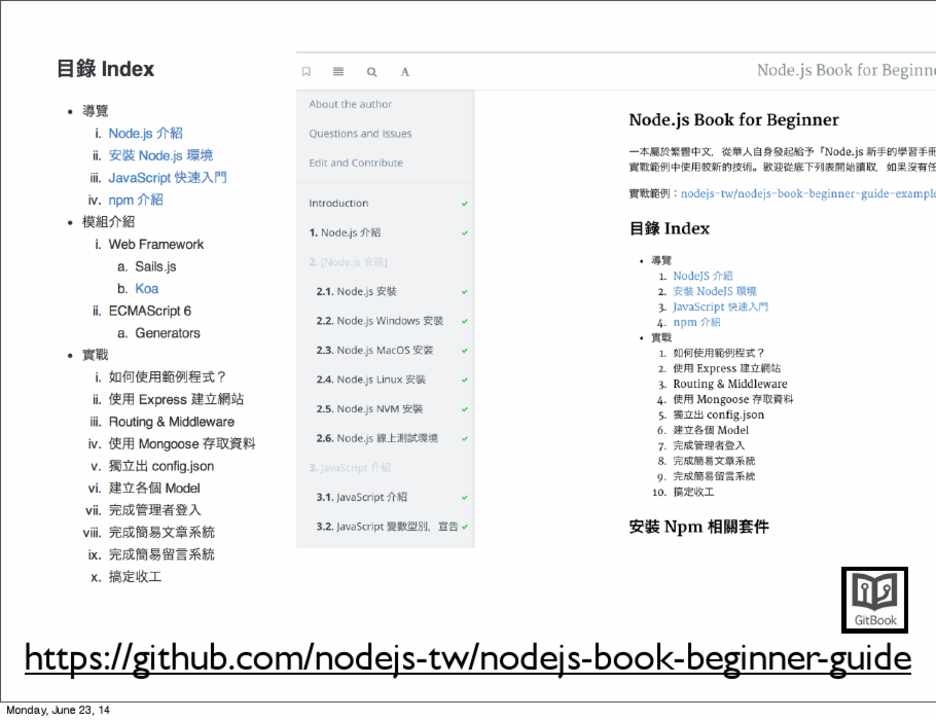Click the green checkmark beside Introduction
The image size is (936, 720).
pyautogui.click(x=465, y=203)
